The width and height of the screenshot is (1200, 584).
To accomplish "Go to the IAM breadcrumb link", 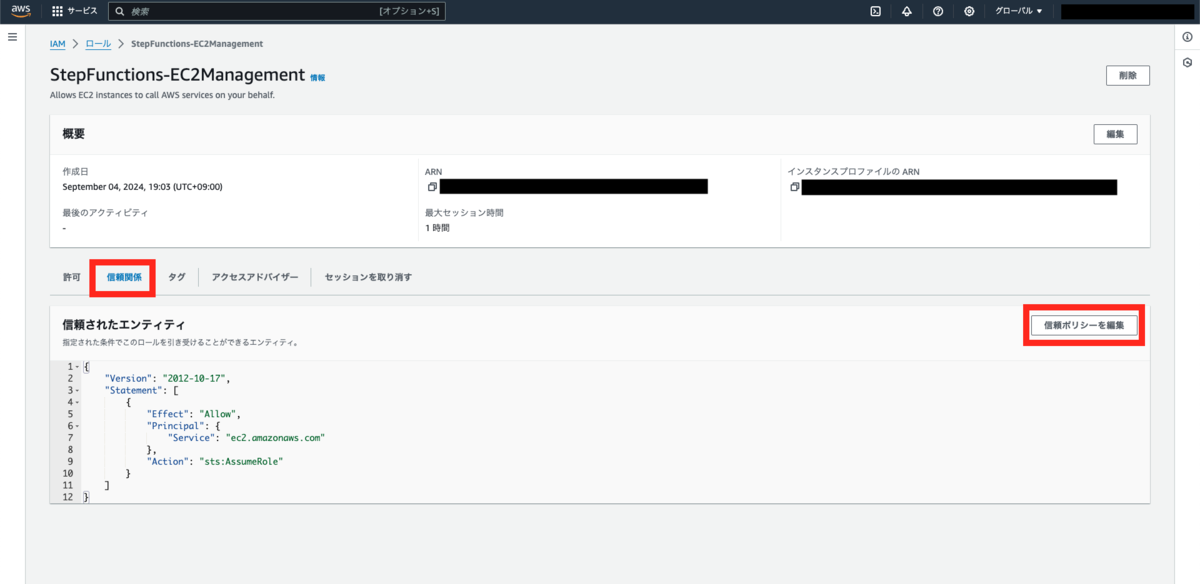I will [x=57, y=44].
